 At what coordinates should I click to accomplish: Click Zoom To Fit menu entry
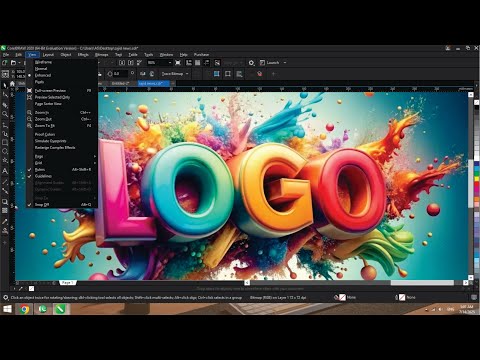pyautogui.click(x=61, y=126)
